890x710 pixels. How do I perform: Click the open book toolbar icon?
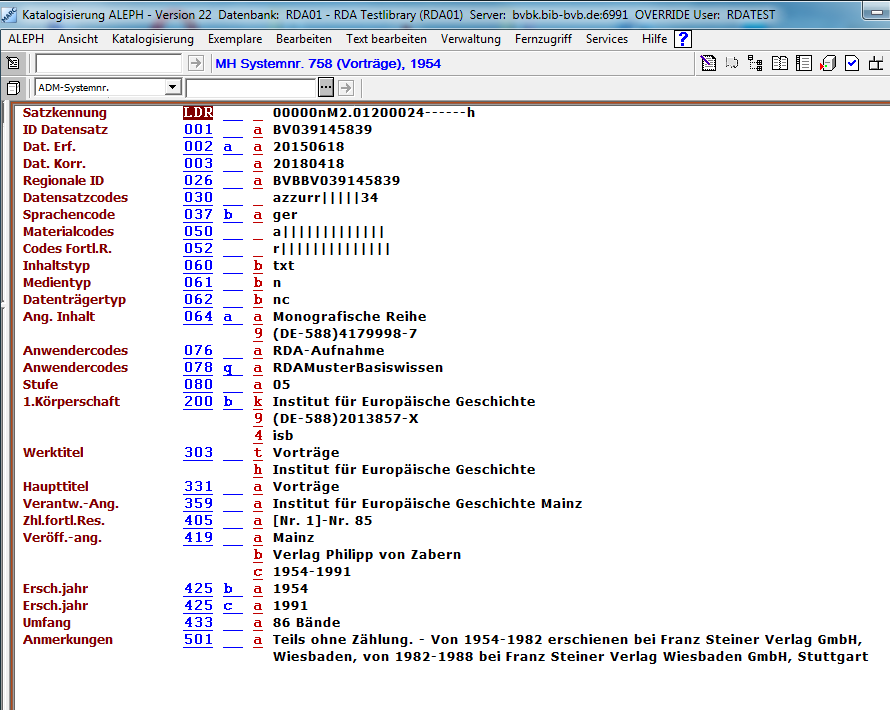coord(780,64)
